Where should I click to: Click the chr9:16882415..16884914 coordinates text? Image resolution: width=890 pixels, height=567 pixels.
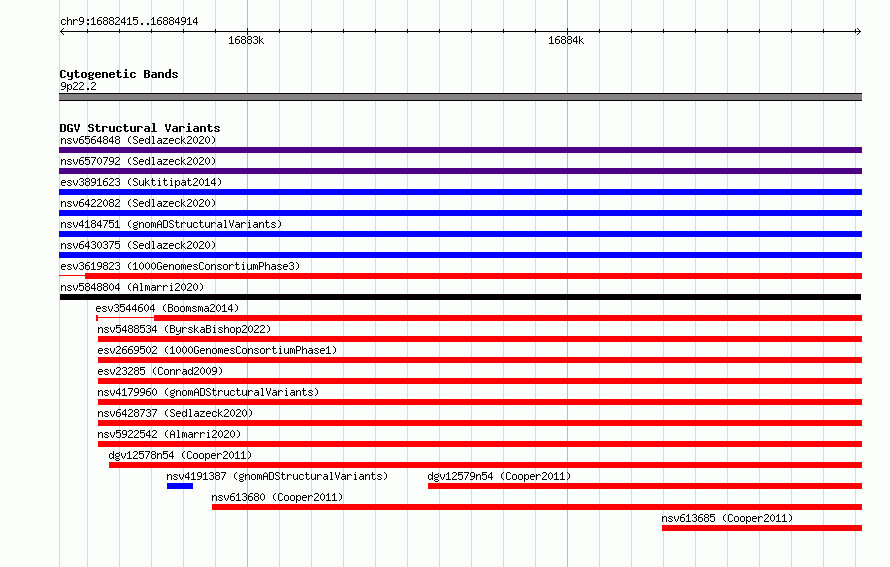129,22
